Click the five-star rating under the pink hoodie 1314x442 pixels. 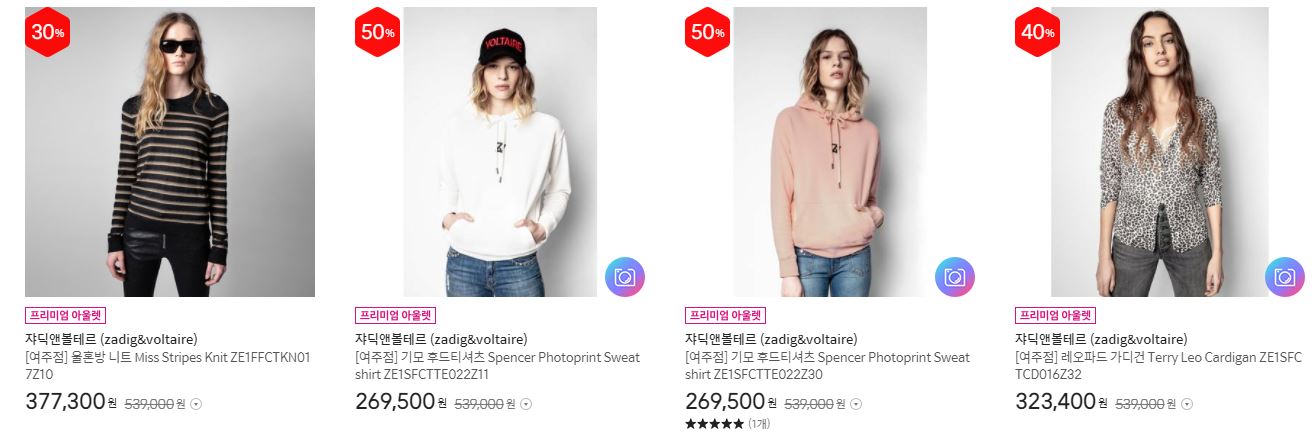pos(714,424)
